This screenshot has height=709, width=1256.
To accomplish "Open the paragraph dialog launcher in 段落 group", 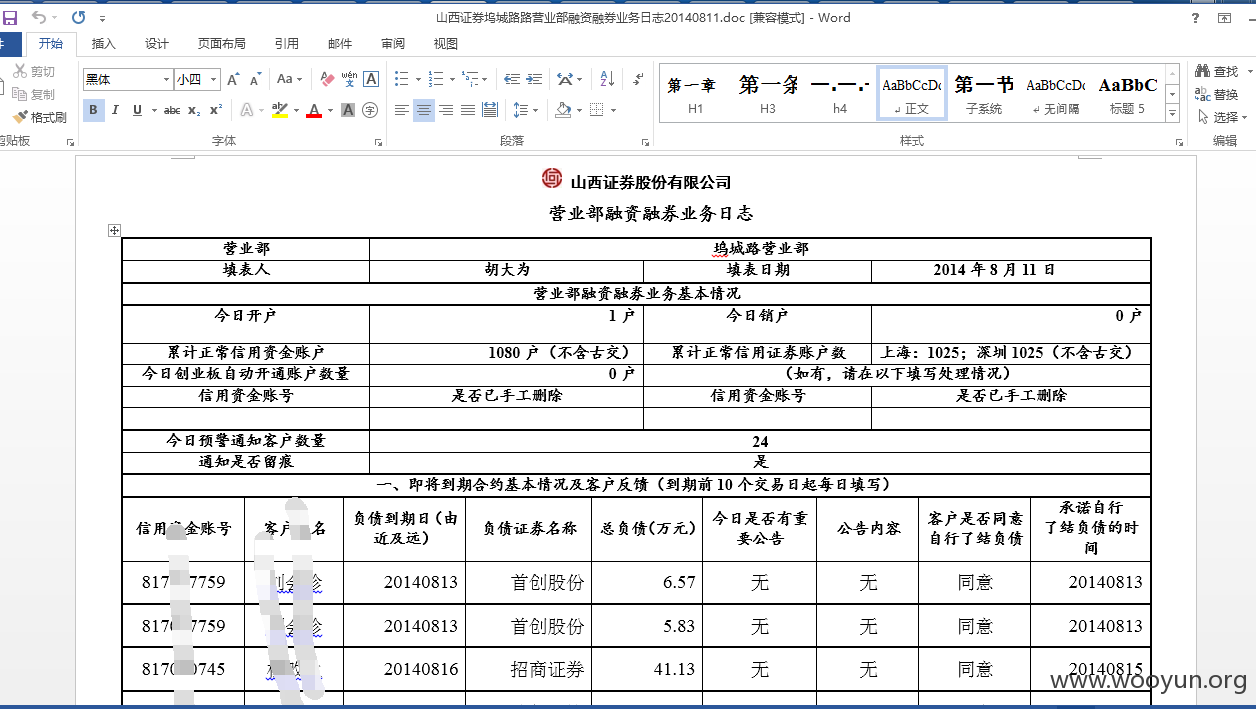I will pos(644,143).
